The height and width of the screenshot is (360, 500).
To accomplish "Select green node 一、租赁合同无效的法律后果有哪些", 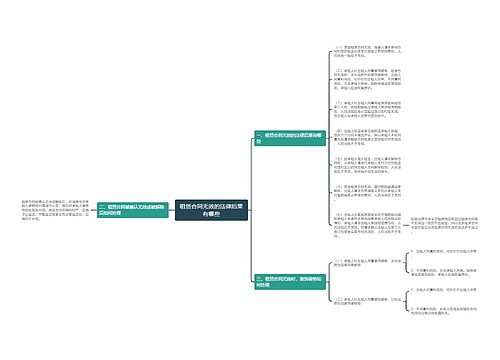I will point(290,138).
